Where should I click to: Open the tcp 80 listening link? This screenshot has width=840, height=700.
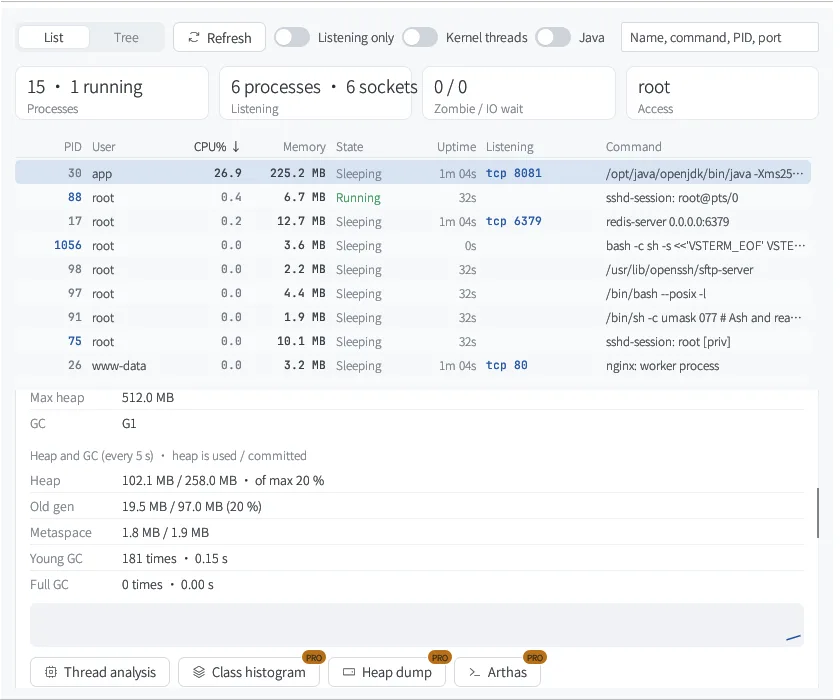coord(507,365)
